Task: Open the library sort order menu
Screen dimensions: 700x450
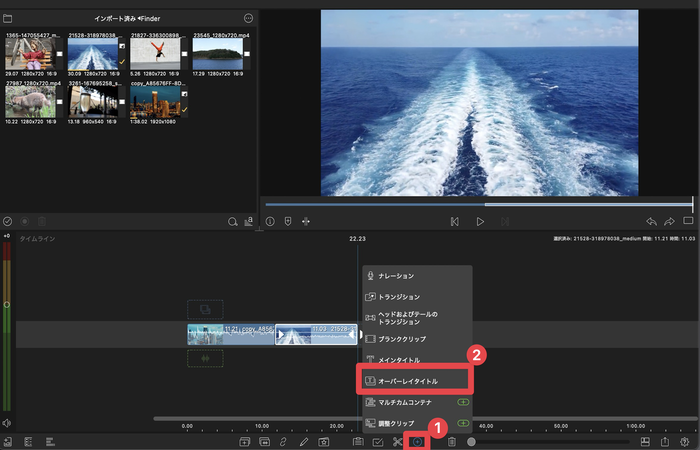Action: (x=248, y=221)
